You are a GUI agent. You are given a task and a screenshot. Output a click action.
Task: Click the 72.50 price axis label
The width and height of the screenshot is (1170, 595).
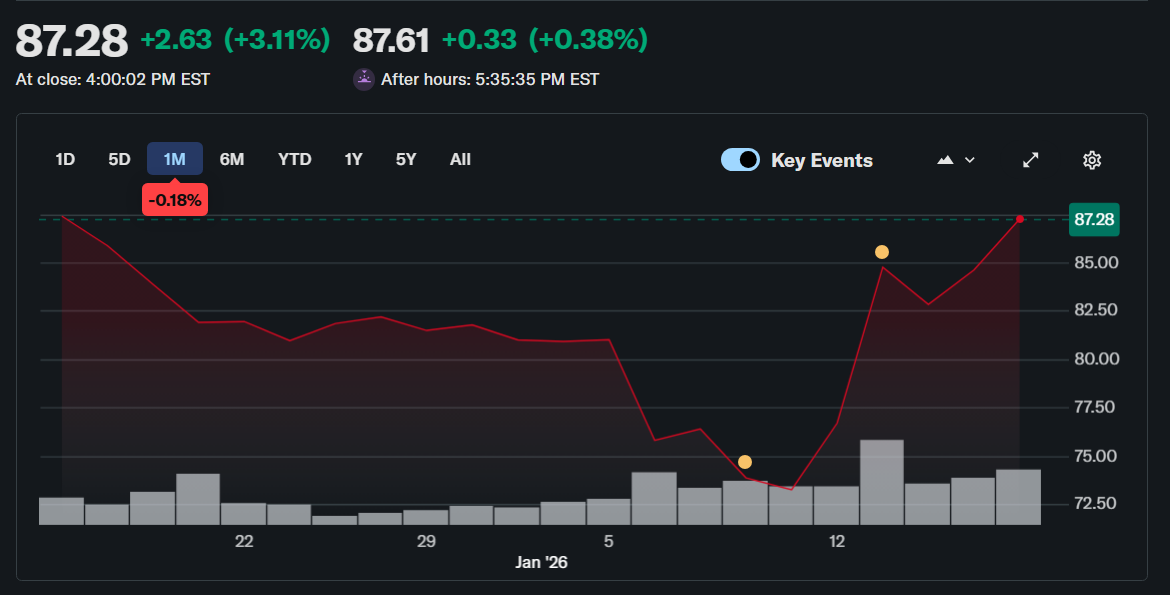click(x=1095, y=503)
